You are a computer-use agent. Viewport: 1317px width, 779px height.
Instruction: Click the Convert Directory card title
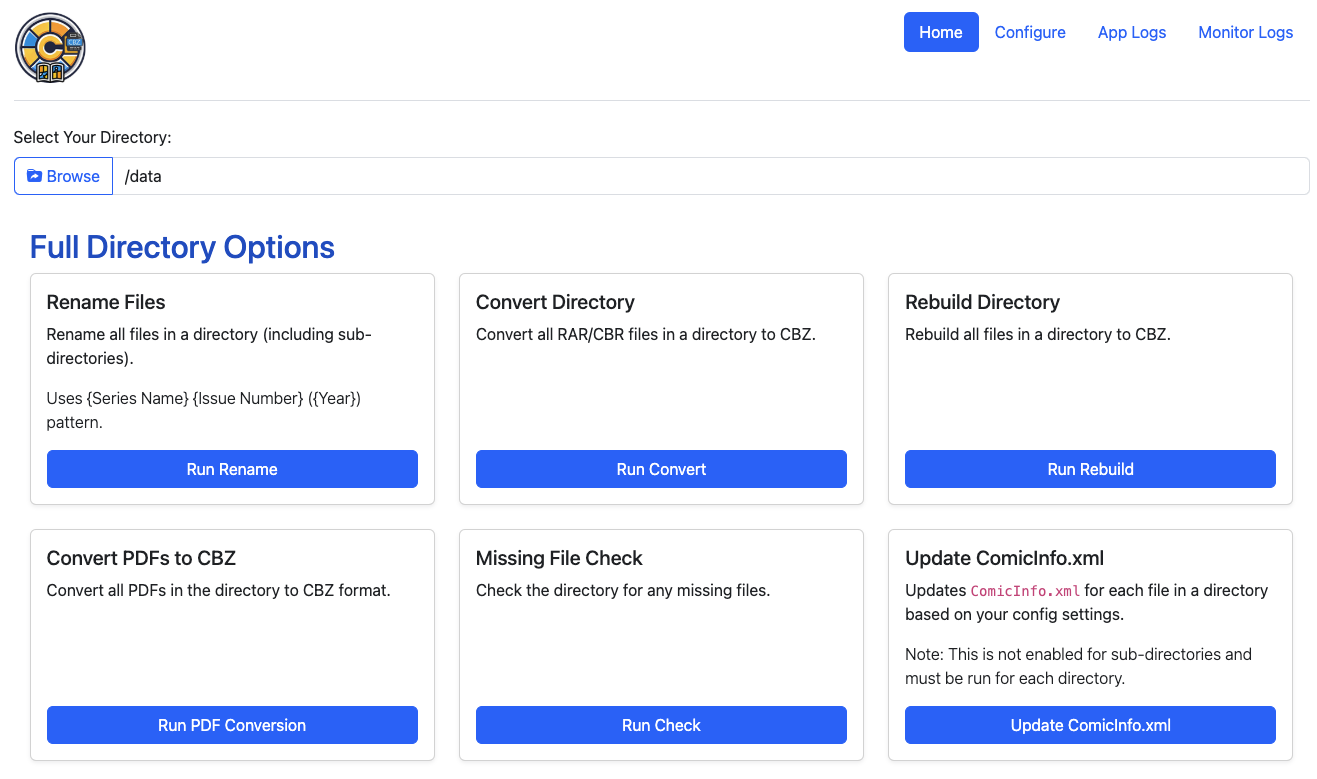[555, 302]
